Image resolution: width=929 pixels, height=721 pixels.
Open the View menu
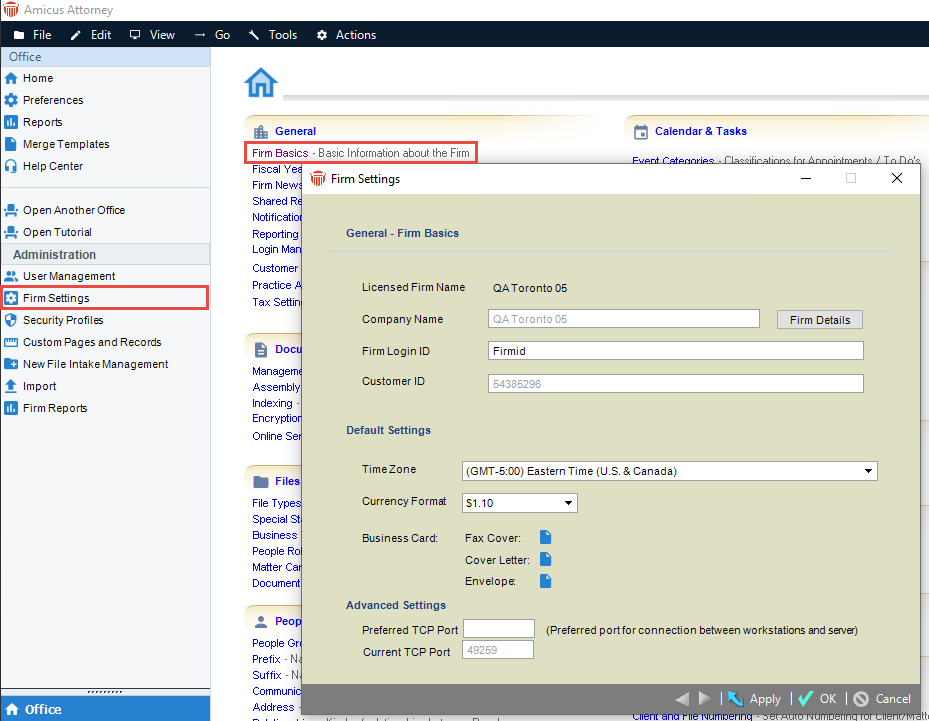tap(152, 35)
